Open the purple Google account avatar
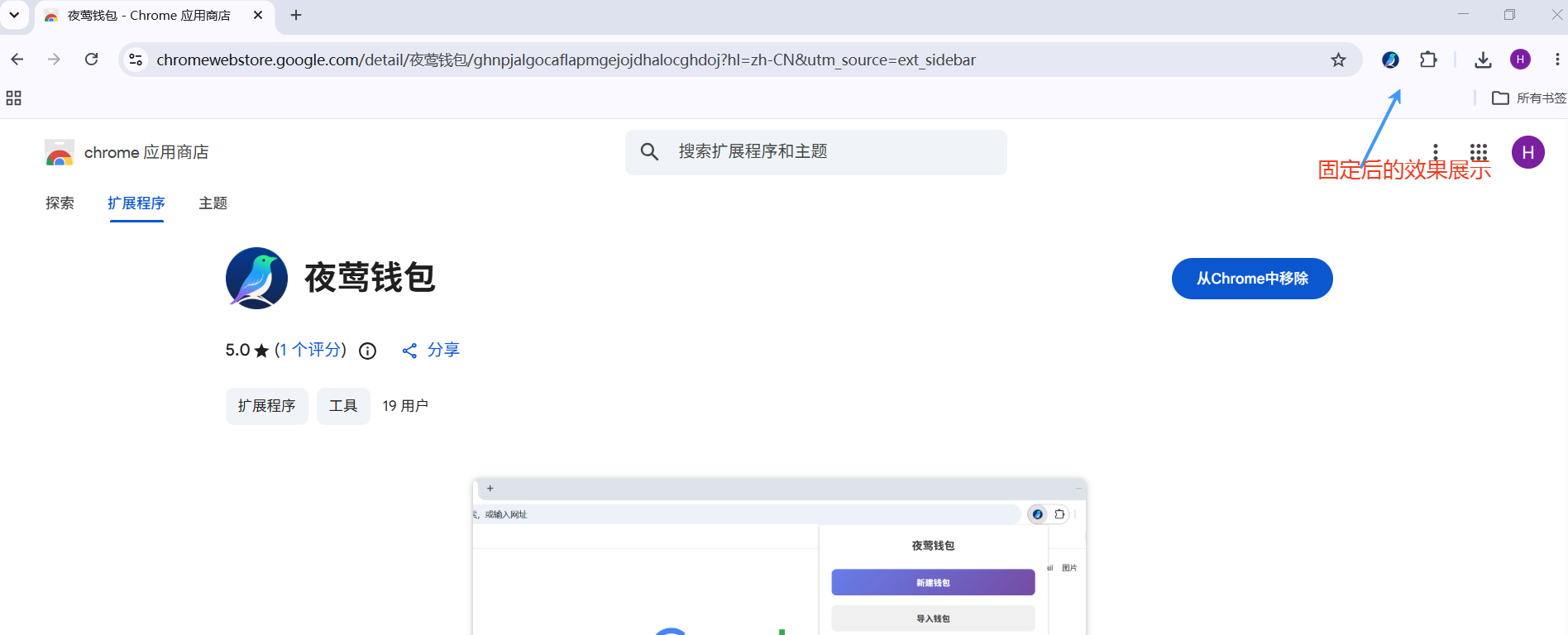Screen dimensions: 1568x635 tap(1528, 152)
